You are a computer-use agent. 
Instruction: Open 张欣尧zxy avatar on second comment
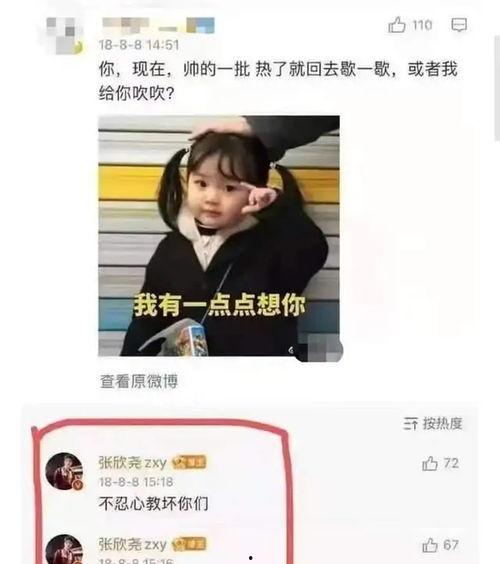point(64,549)
